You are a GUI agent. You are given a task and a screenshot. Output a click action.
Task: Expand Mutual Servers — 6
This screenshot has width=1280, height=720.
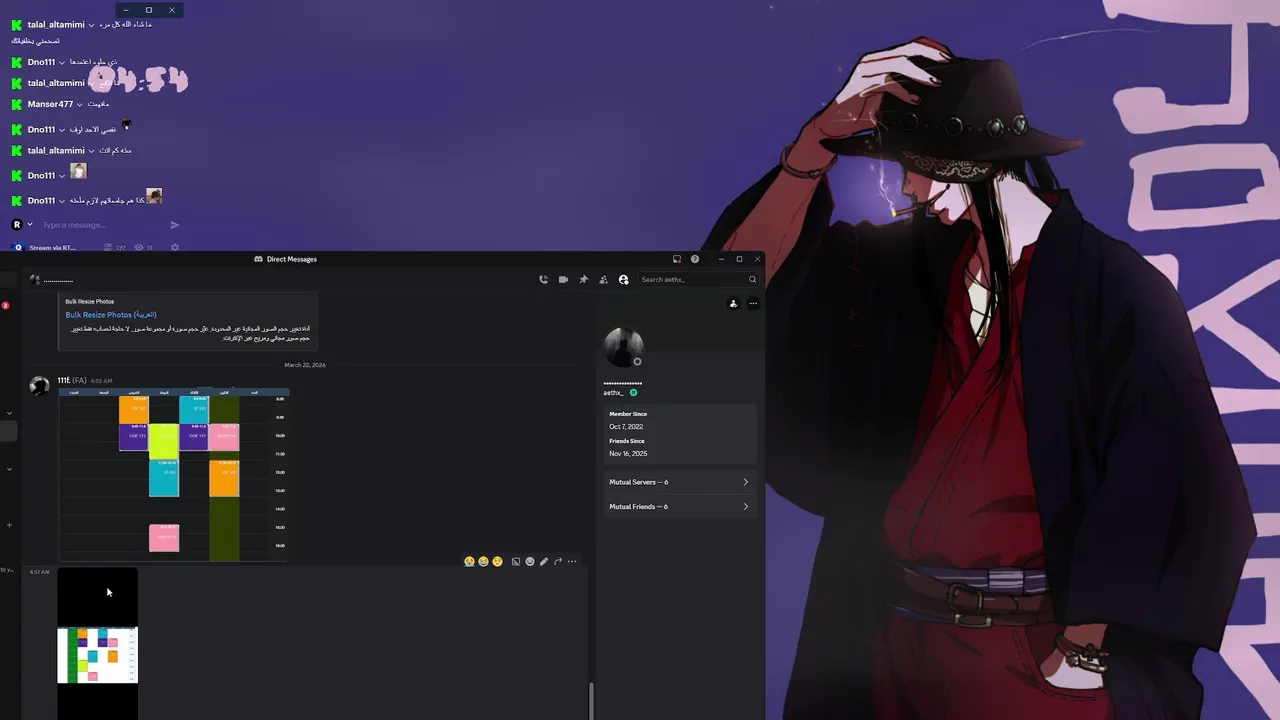[x=678, y=482]
